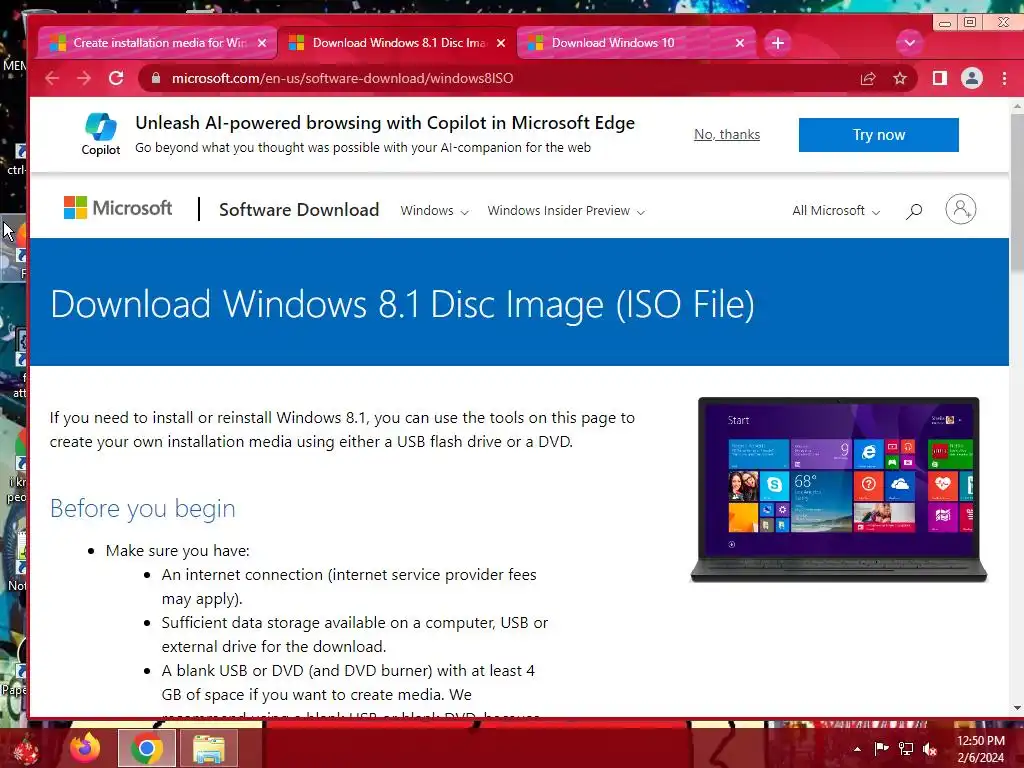Switch to Create installation media tab
The width and height of the screenshot is (1024, 768).
point(157,43)
